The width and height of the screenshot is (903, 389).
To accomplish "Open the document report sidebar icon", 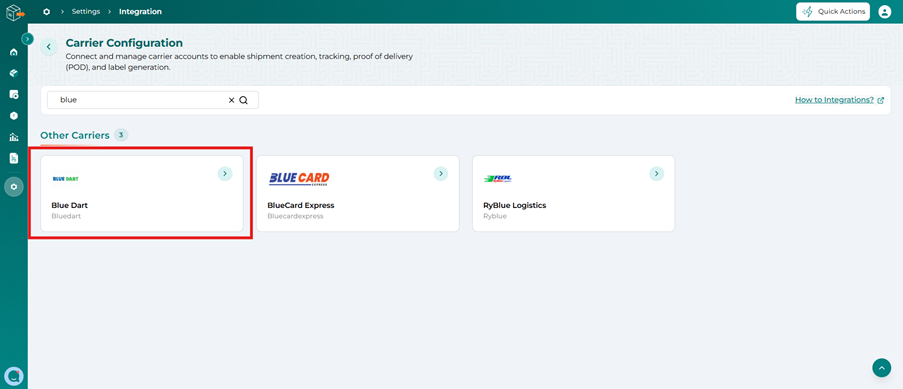I will (x=14, y=158).
